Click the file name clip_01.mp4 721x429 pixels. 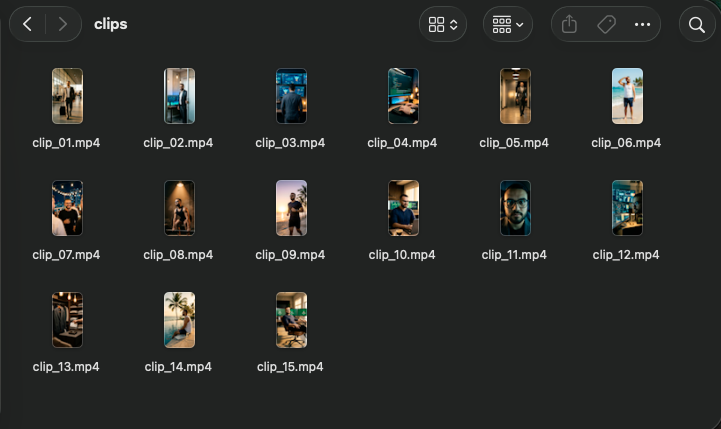[66, 143]
